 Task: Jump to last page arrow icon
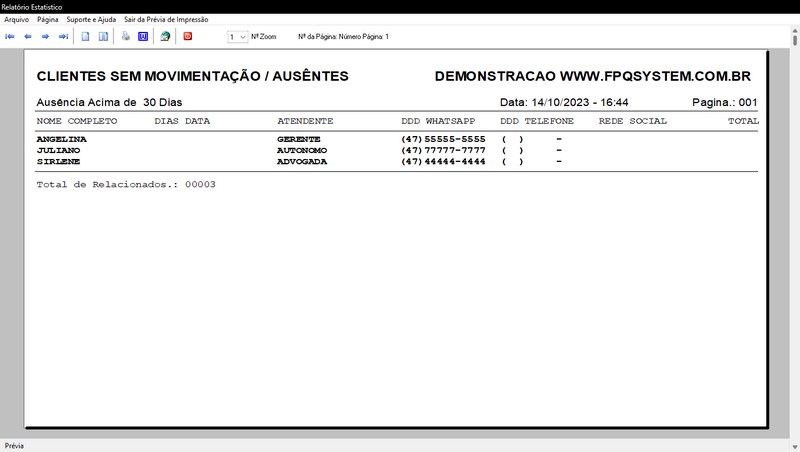click(63, 37)
